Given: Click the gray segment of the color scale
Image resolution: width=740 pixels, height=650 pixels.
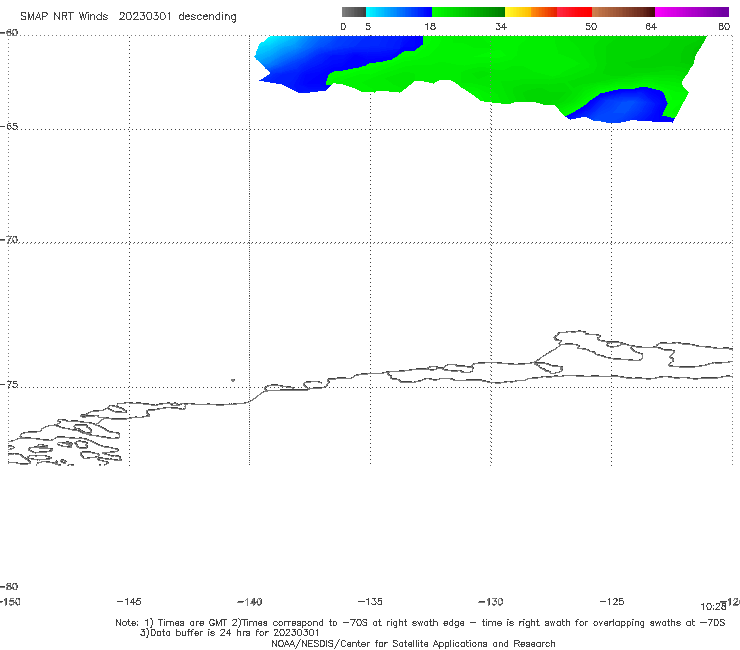Looking at the screenshot, I should pyautogui.click(x=353, y=12).
